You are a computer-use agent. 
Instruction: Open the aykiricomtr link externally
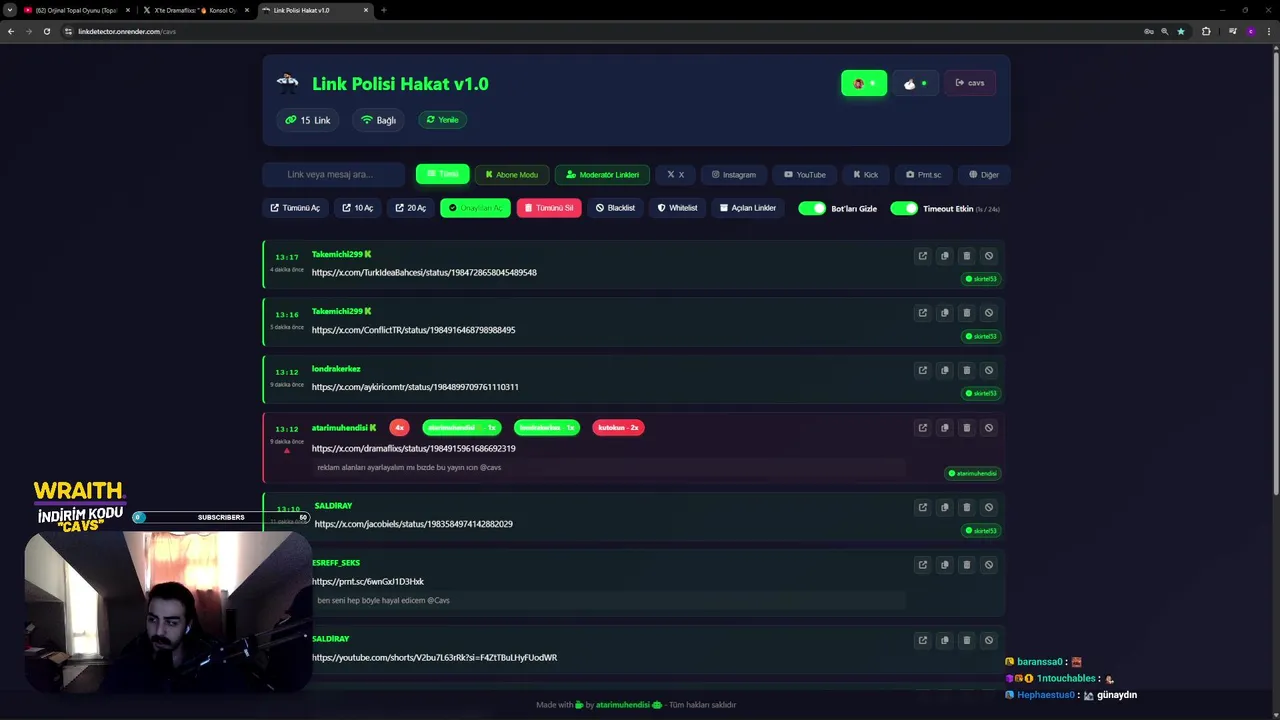(x=922, y=370)
